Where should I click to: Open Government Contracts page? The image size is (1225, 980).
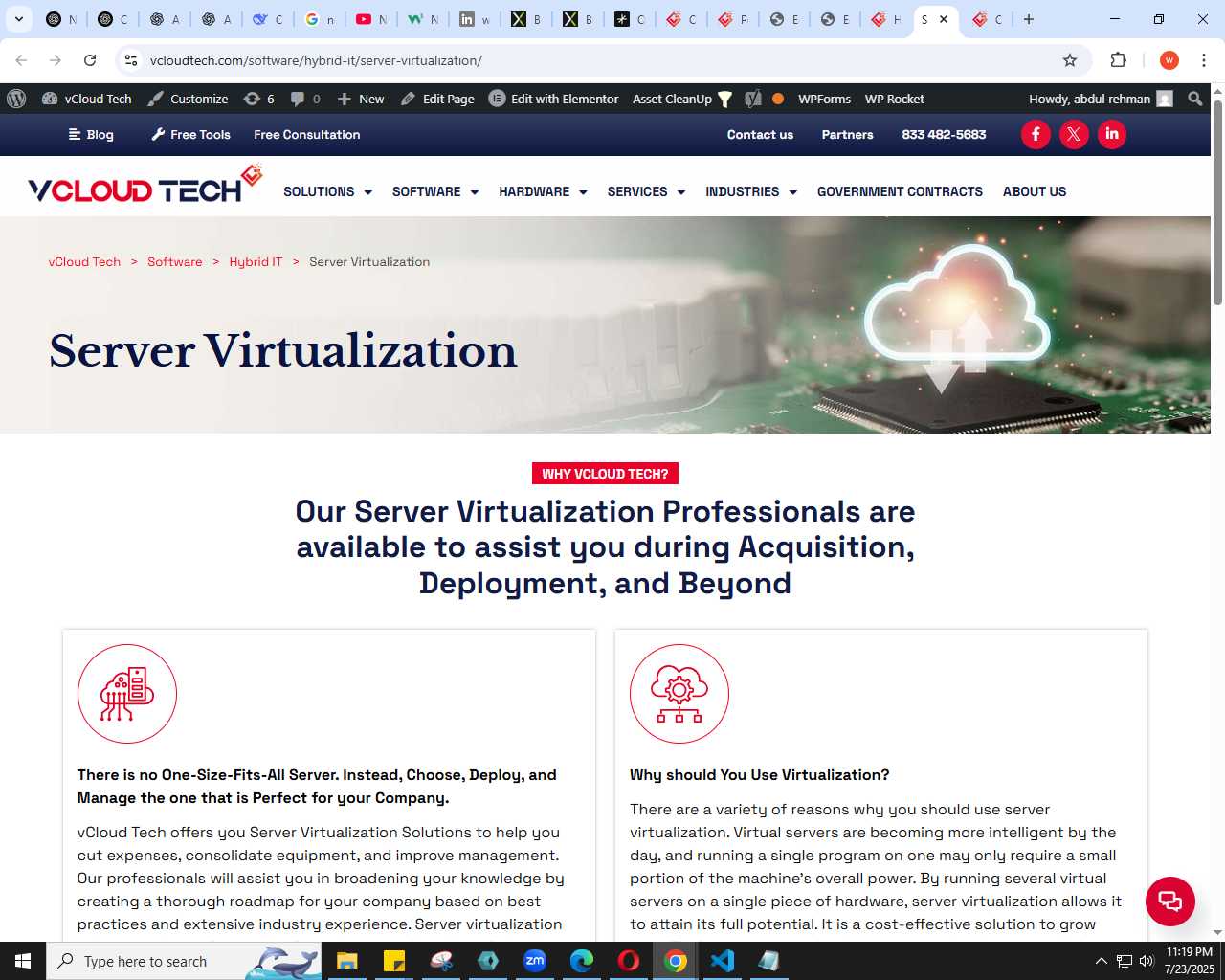click(x=900, y=191)
